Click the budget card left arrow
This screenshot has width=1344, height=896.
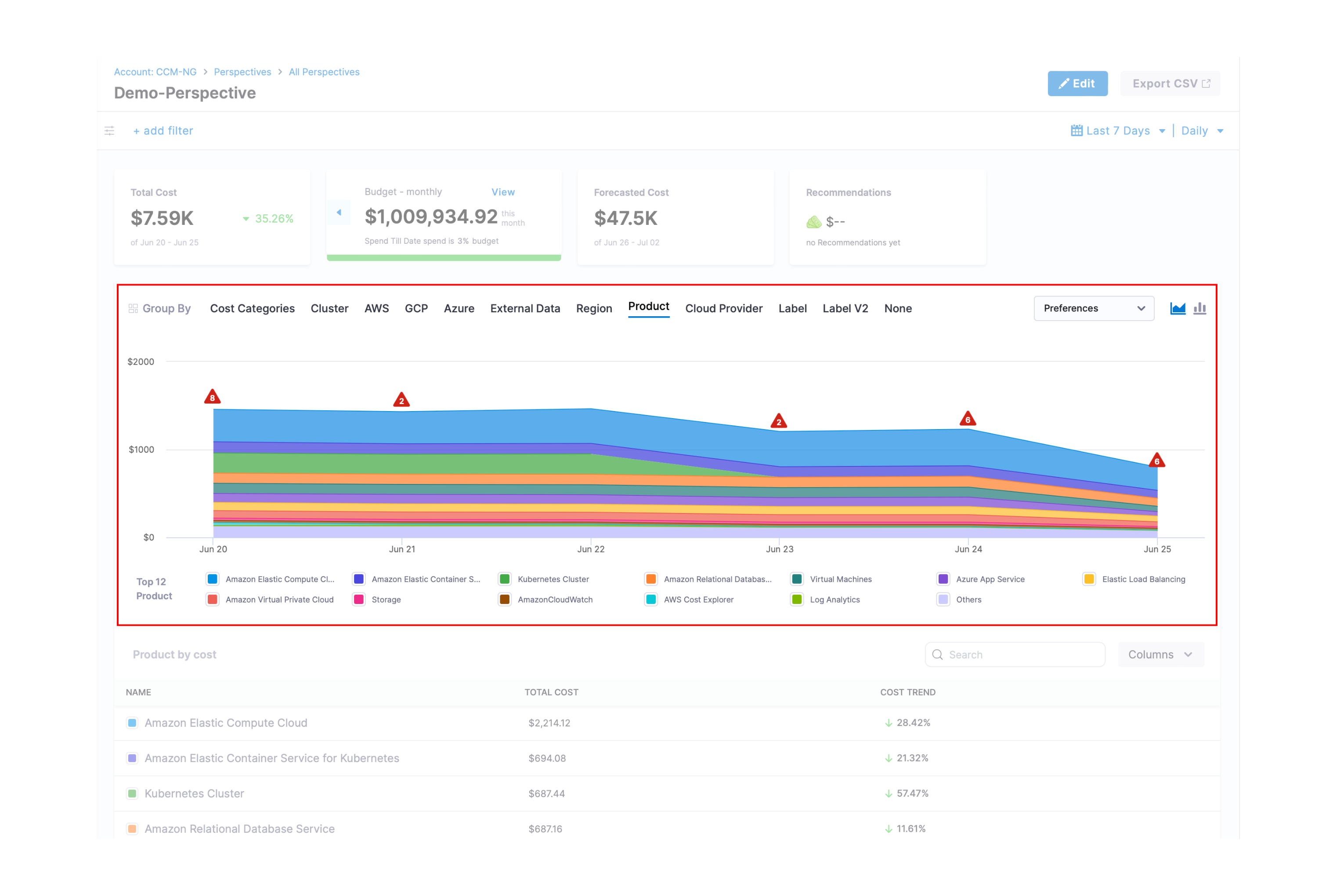pyautogui.click(x=339, y=213)
